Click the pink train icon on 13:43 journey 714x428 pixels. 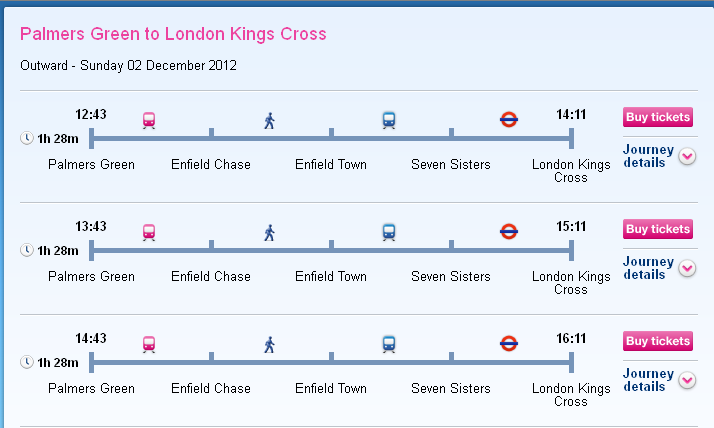pos(149,232)
